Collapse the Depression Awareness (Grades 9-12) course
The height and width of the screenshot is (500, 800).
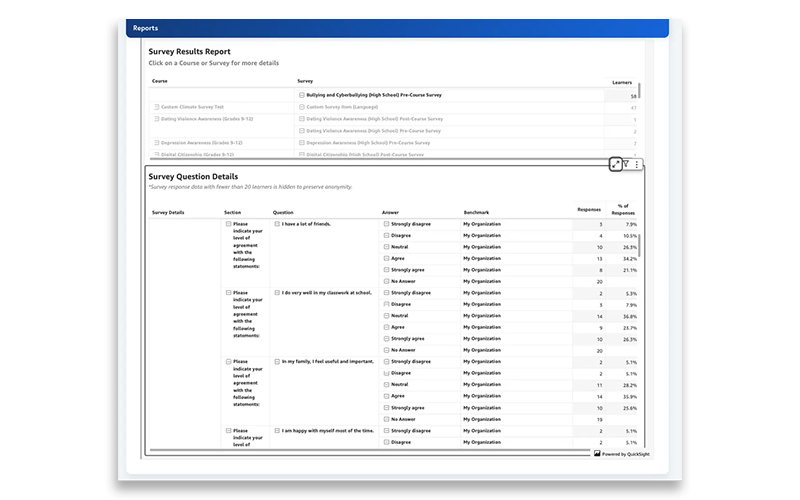click(x=156, y=143)
